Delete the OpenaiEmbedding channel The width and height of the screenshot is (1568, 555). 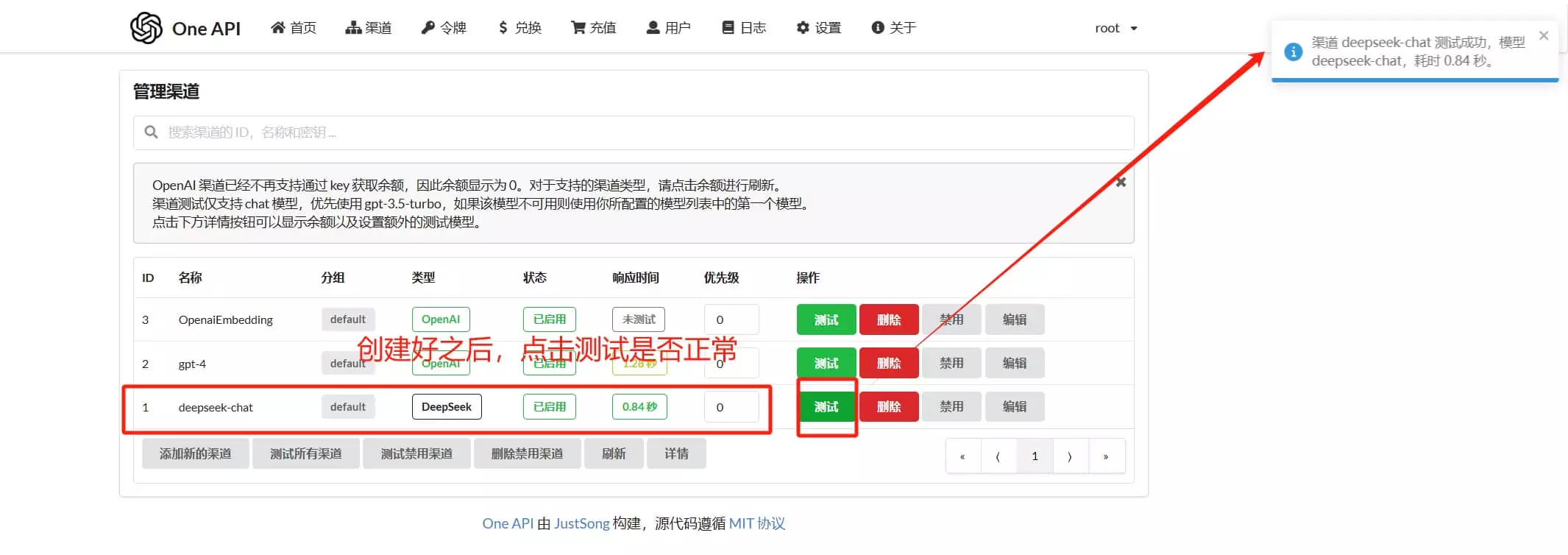[889, 319]
